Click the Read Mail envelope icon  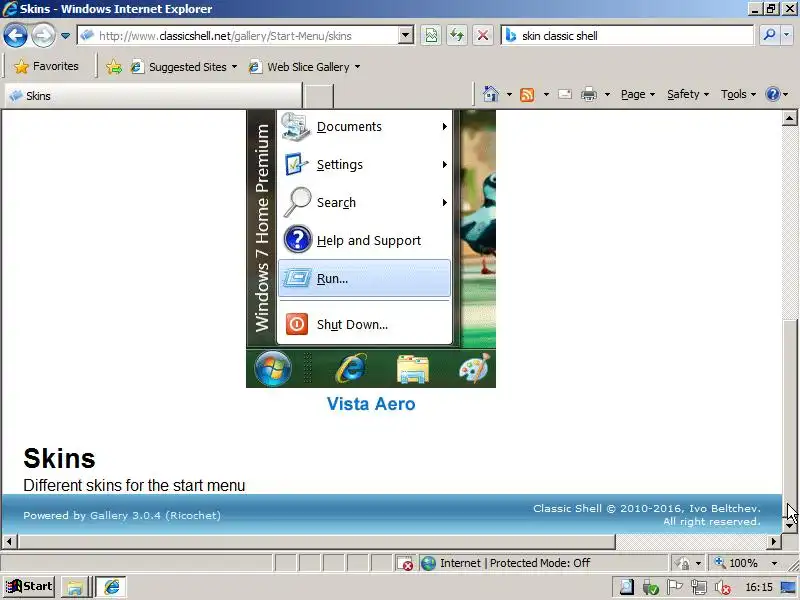tap(565, 94)
